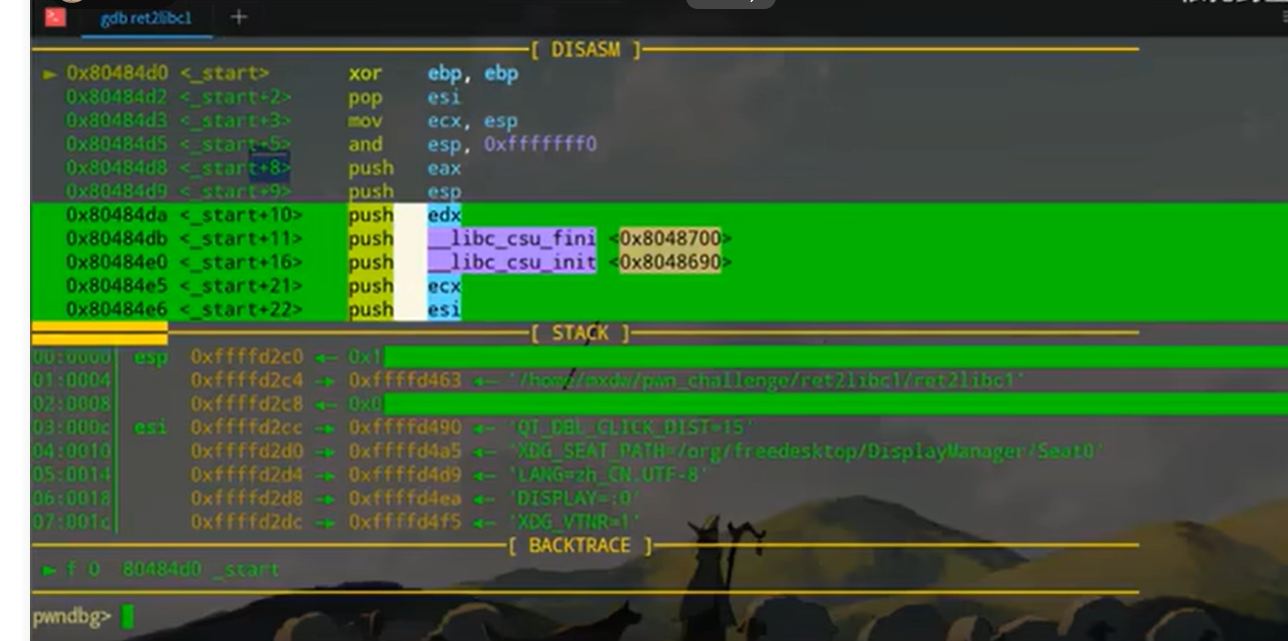Click the LANG=zh_CN.UTF-8 string

click(608, 475)
